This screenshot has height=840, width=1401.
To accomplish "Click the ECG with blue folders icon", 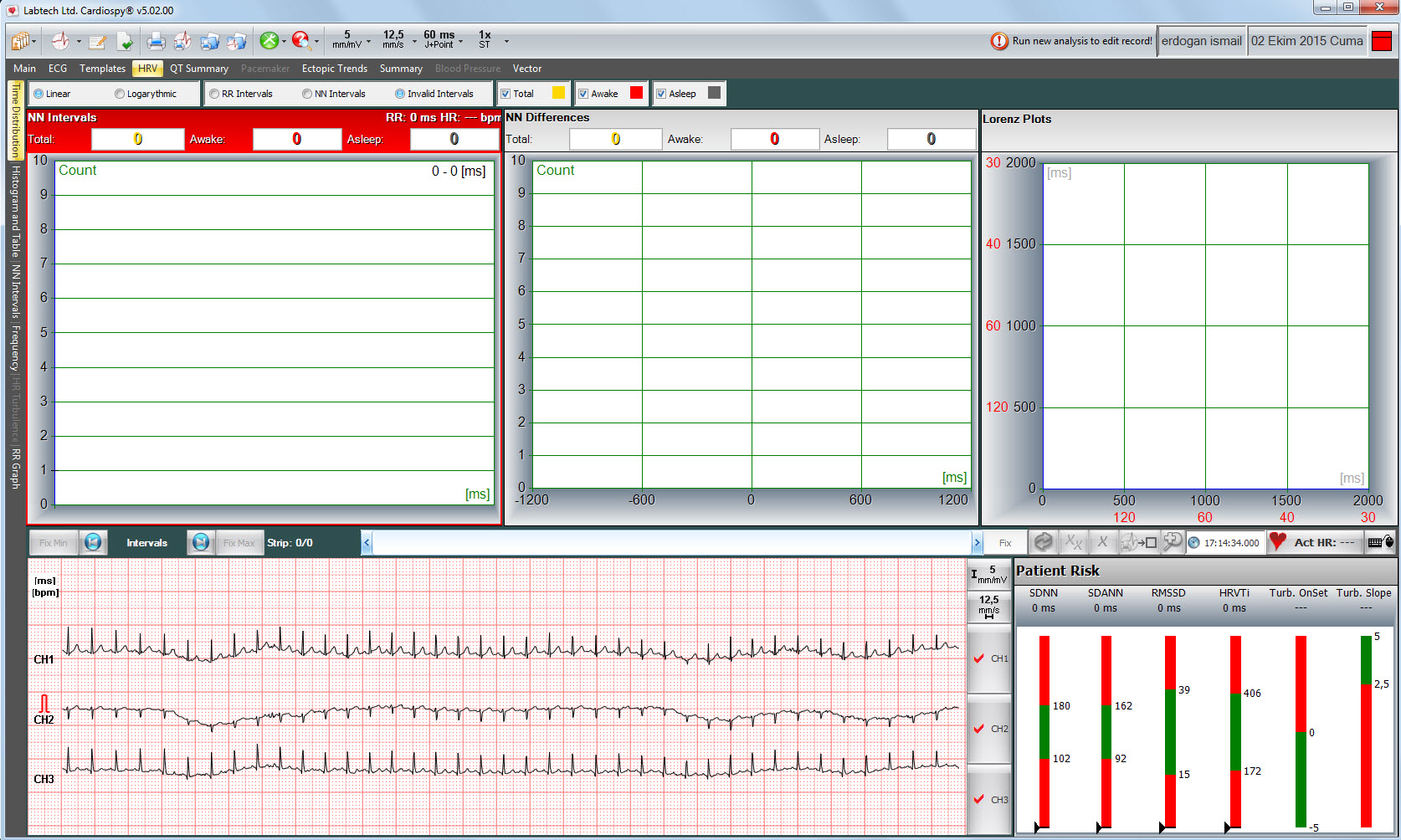I will tap(237, 40).
